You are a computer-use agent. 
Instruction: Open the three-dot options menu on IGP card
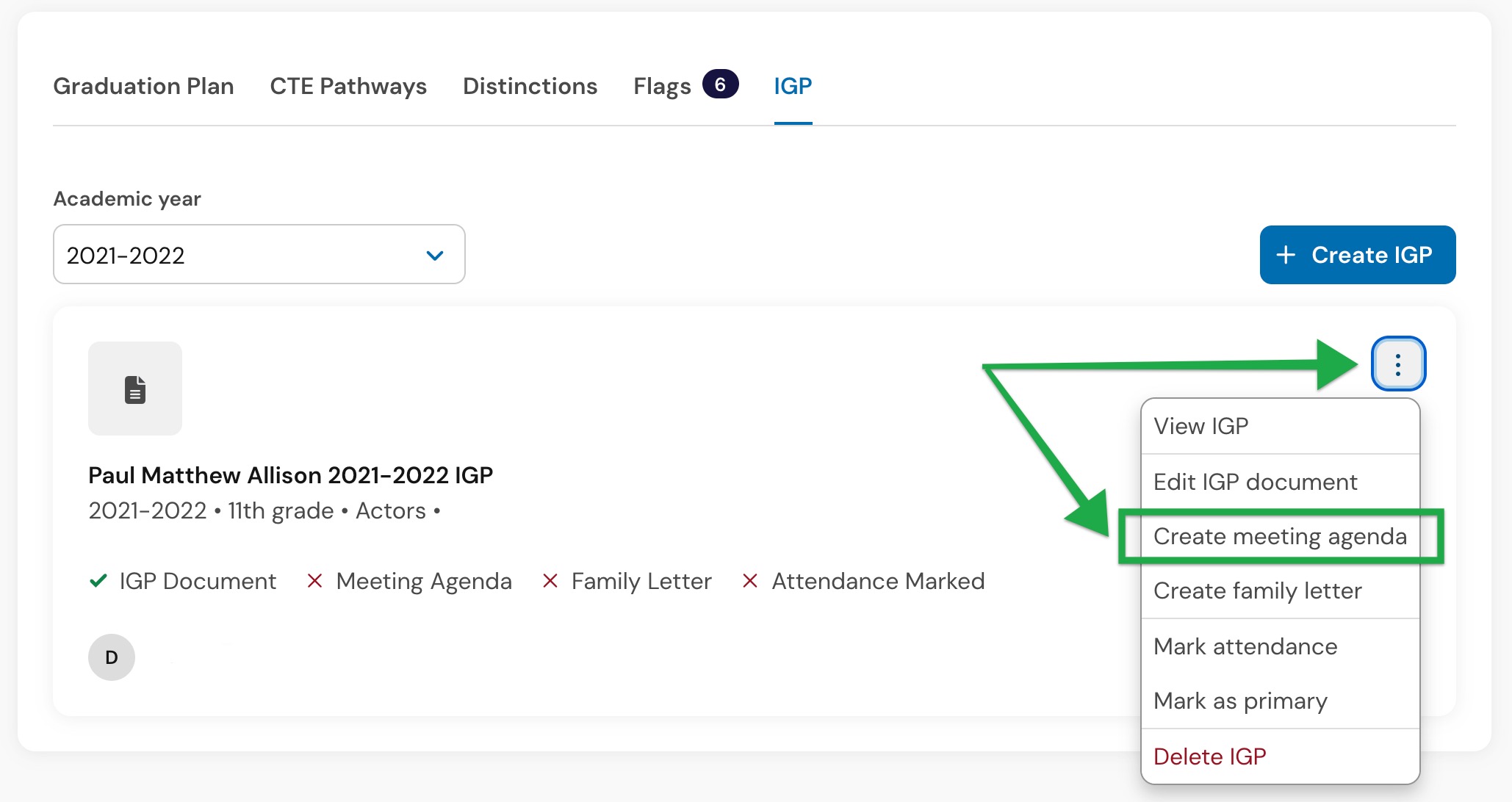(x=1398, y=364)
